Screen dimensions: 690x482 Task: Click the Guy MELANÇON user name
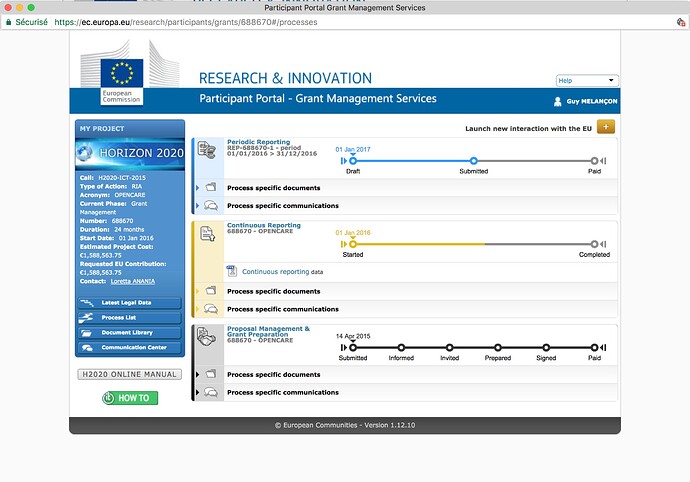click(x=591, y=101)
